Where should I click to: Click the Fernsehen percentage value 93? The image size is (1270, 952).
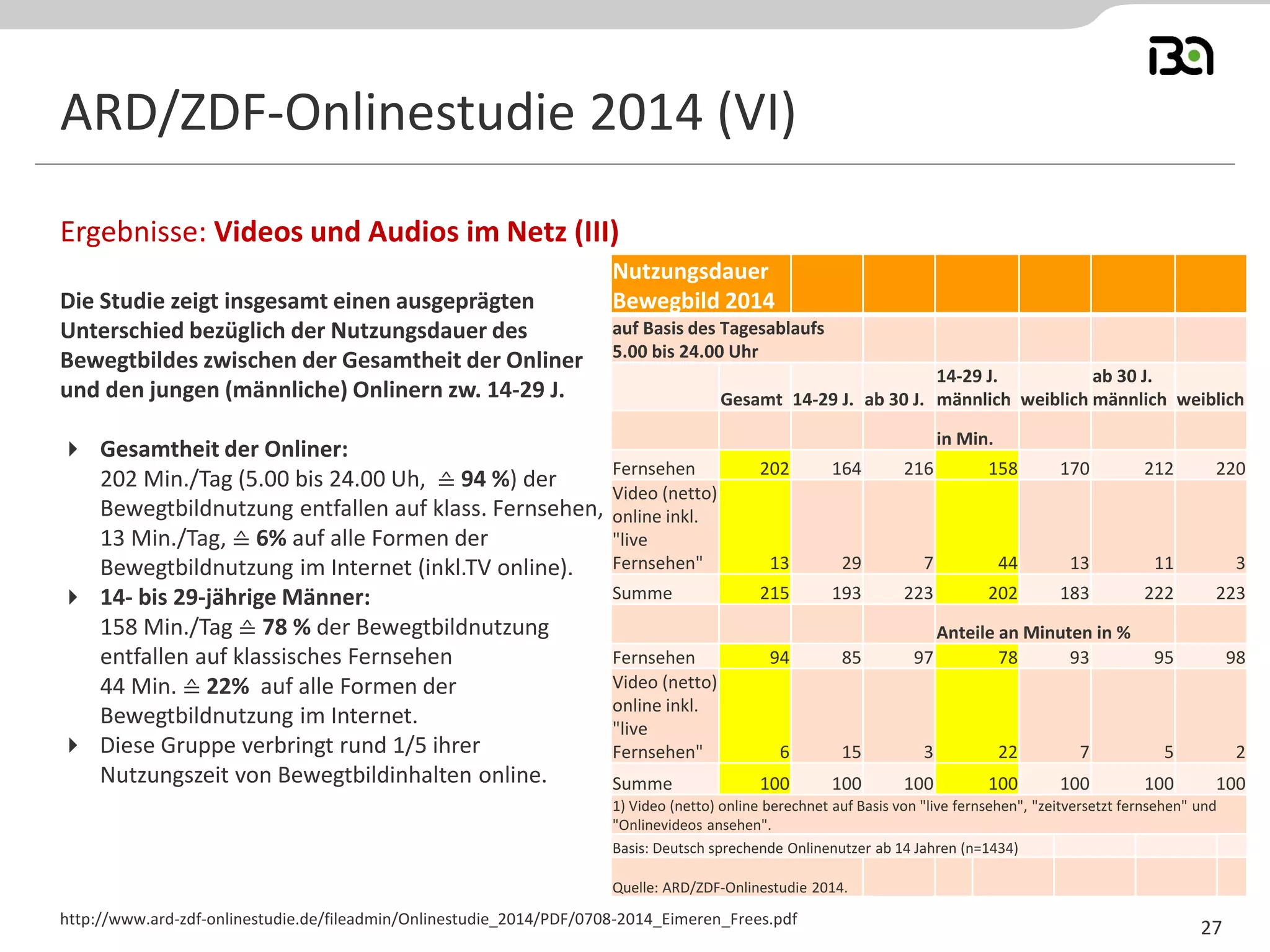pyautogui.click(x=1080, y=657)
